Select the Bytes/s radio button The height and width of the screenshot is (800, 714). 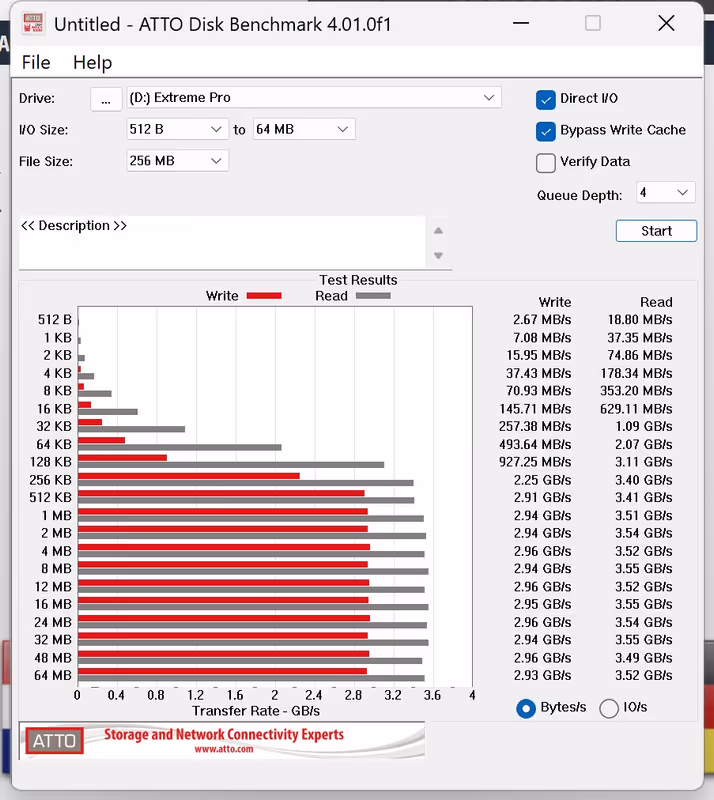526,708
